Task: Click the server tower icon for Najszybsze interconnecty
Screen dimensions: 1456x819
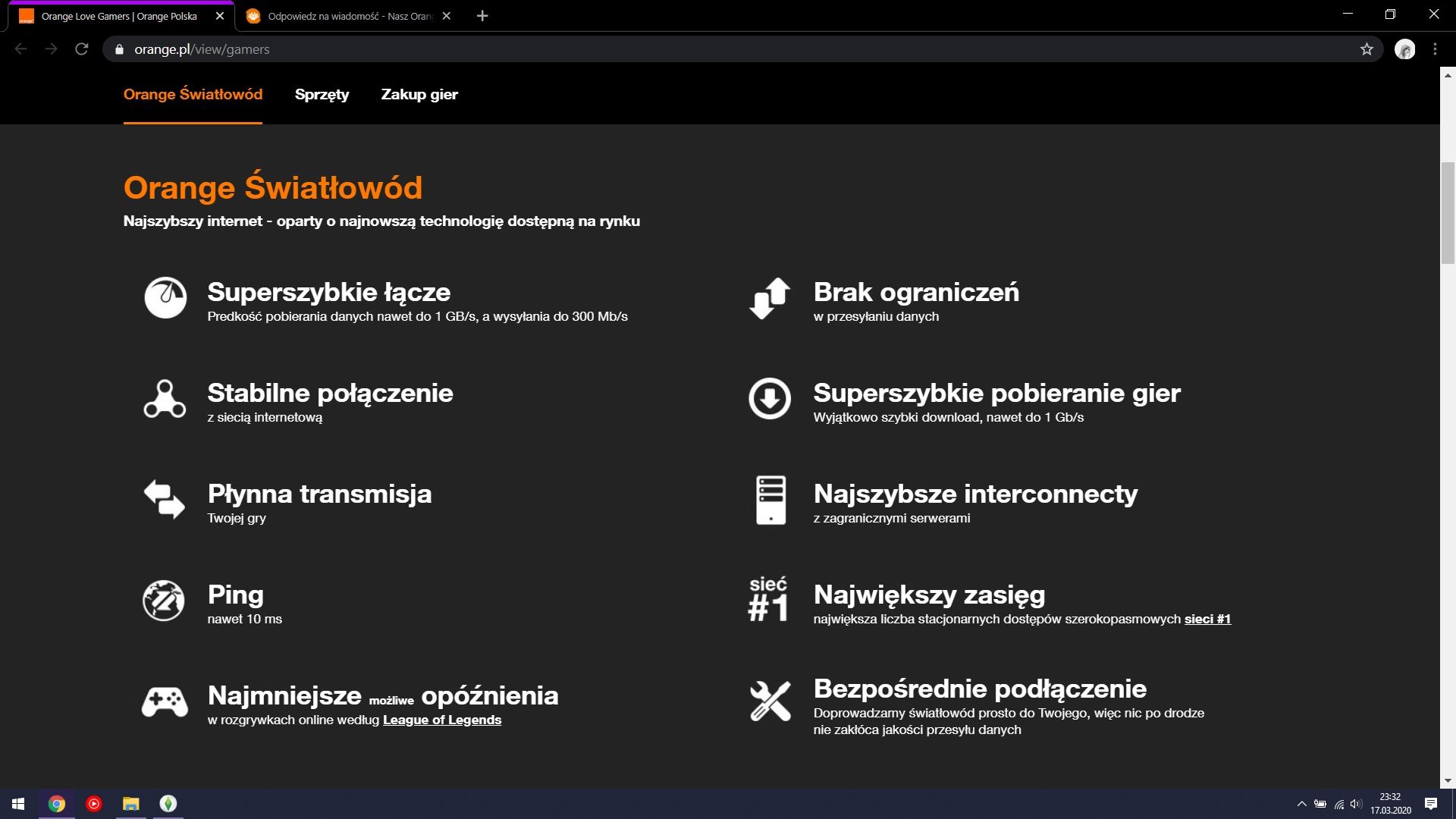Action: (x=770, y=500)
